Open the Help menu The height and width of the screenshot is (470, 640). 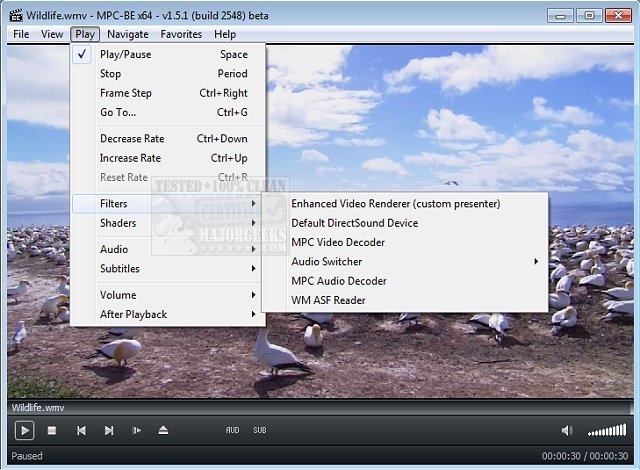coord(225,34)
